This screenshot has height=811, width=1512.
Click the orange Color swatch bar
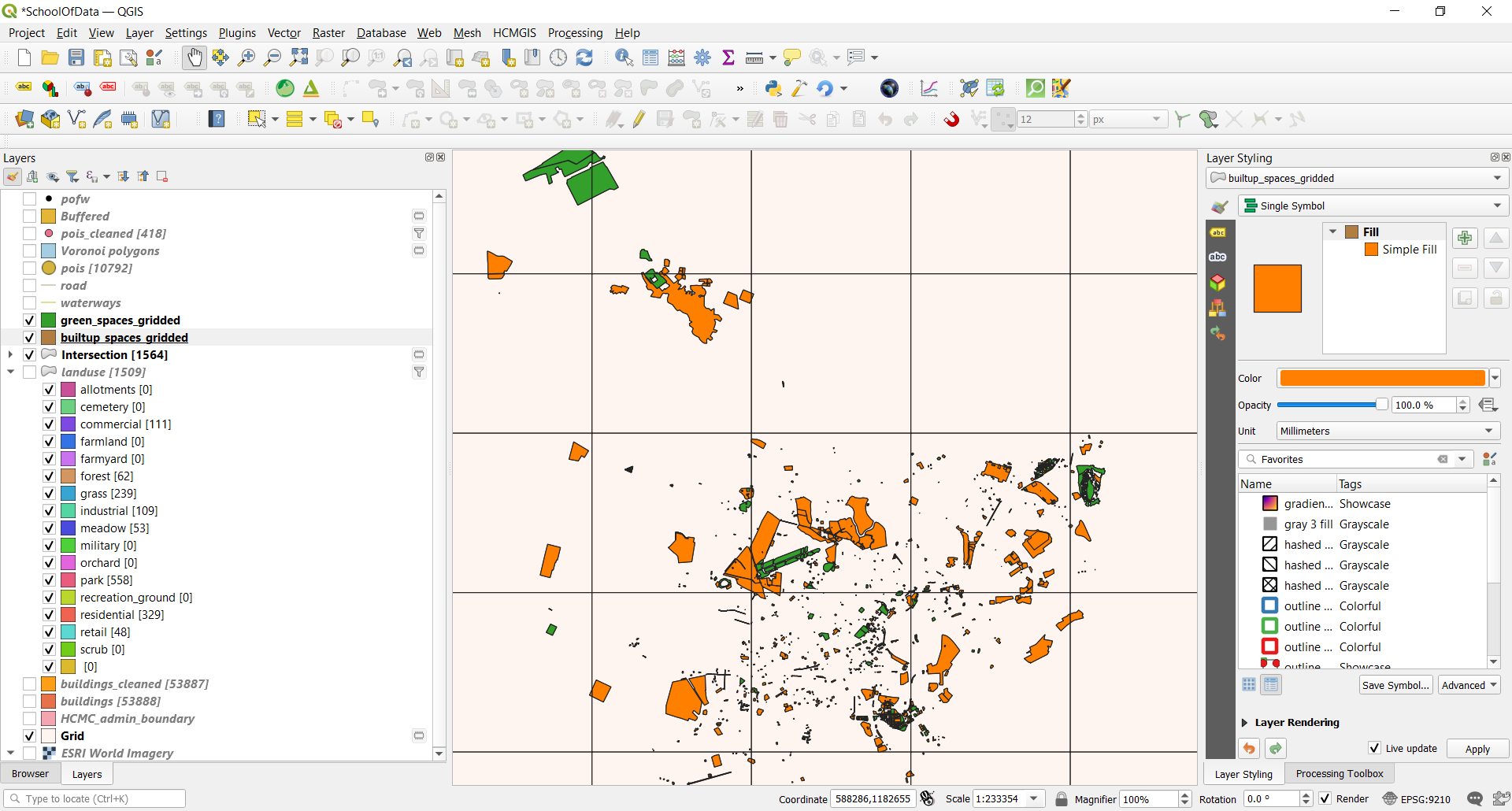pyautogui.click(x=1382, y=379)
